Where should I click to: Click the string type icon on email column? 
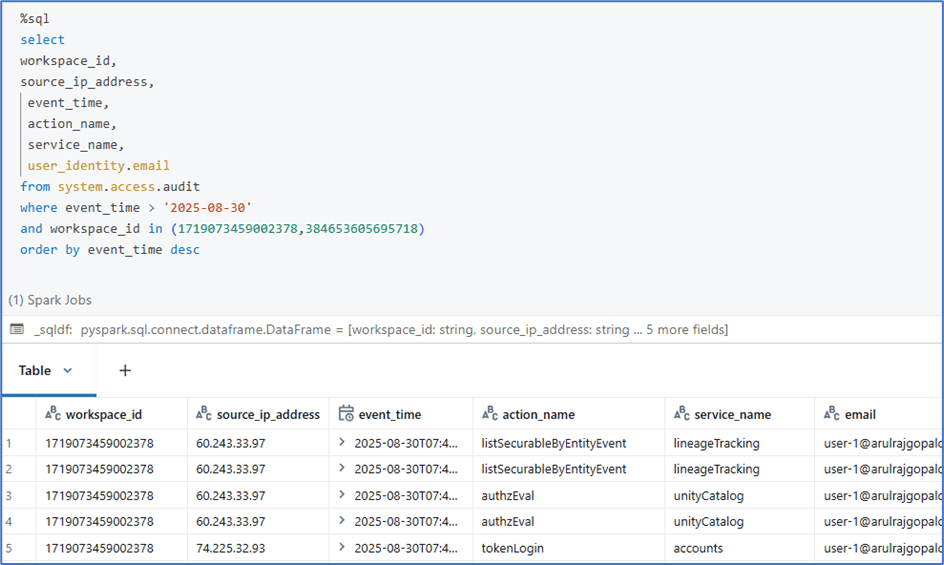pos(832,414)
